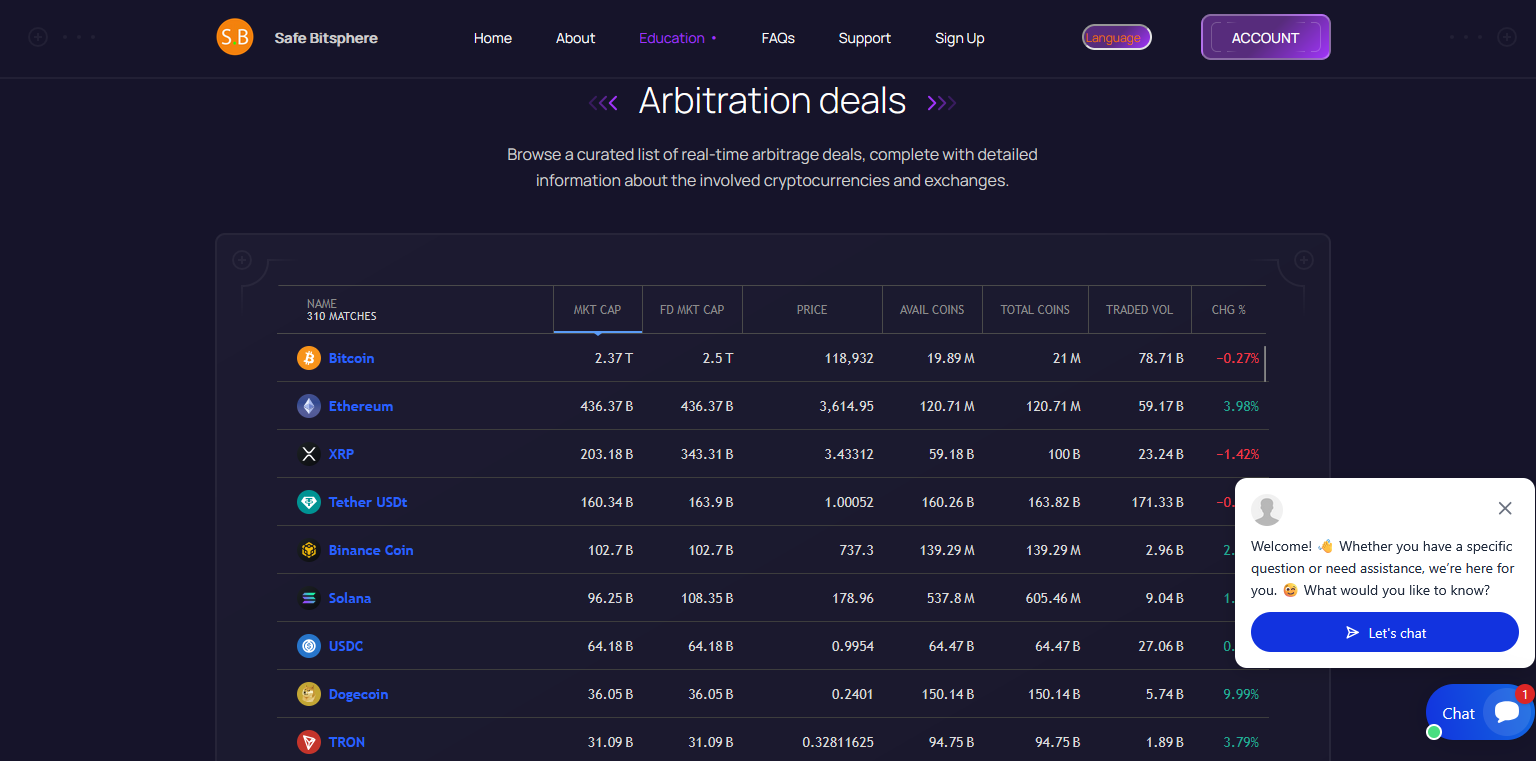
Task: Click Bitcoin change value −0.27%
Action: click(1238, 358)
